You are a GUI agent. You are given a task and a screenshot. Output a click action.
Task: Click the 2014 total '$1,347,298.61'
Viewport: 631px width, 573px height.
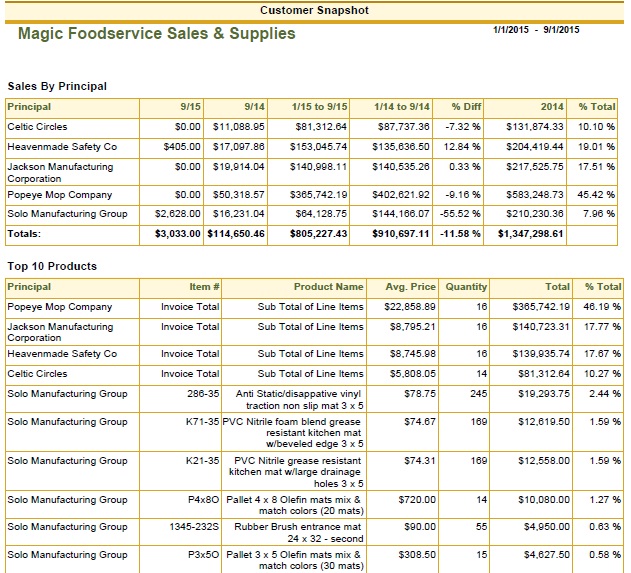pos(530,234)
